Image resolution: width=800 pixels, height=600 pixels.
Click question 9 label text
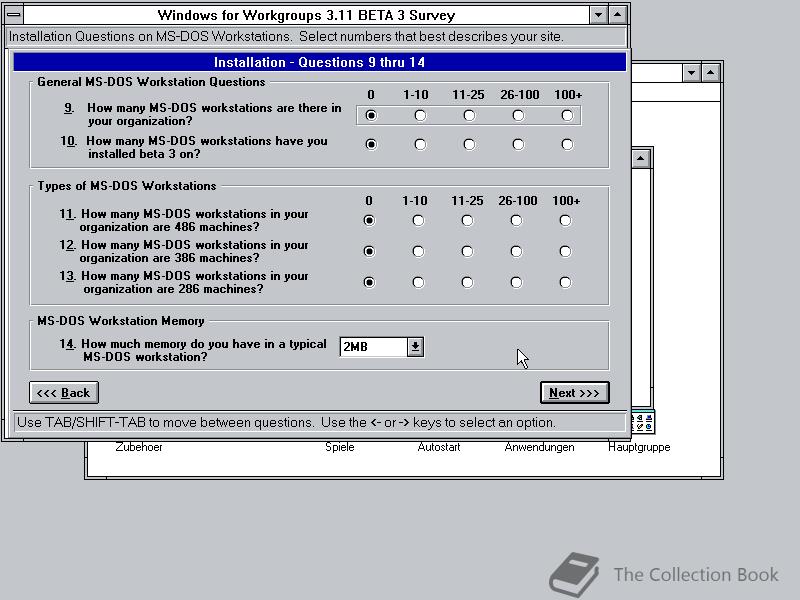pyautogui.click(x=203, y=114)
